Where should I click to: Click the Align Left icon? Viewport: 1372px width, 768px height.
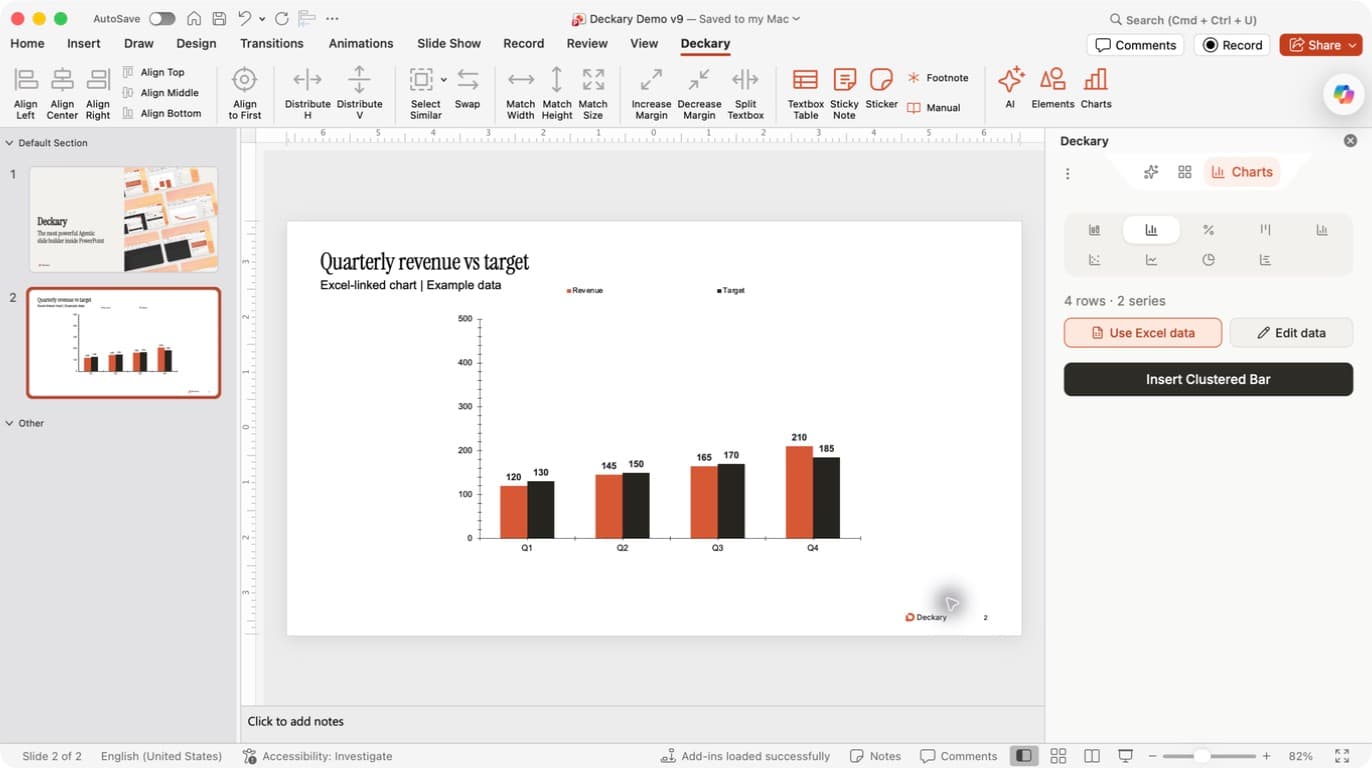click(x=26, y=80)
